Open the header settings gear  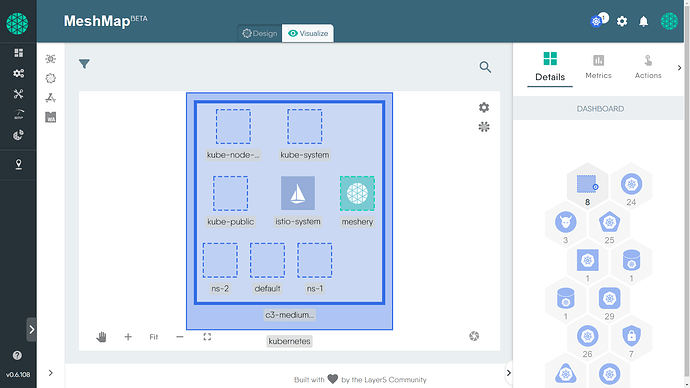coord(622,21)
